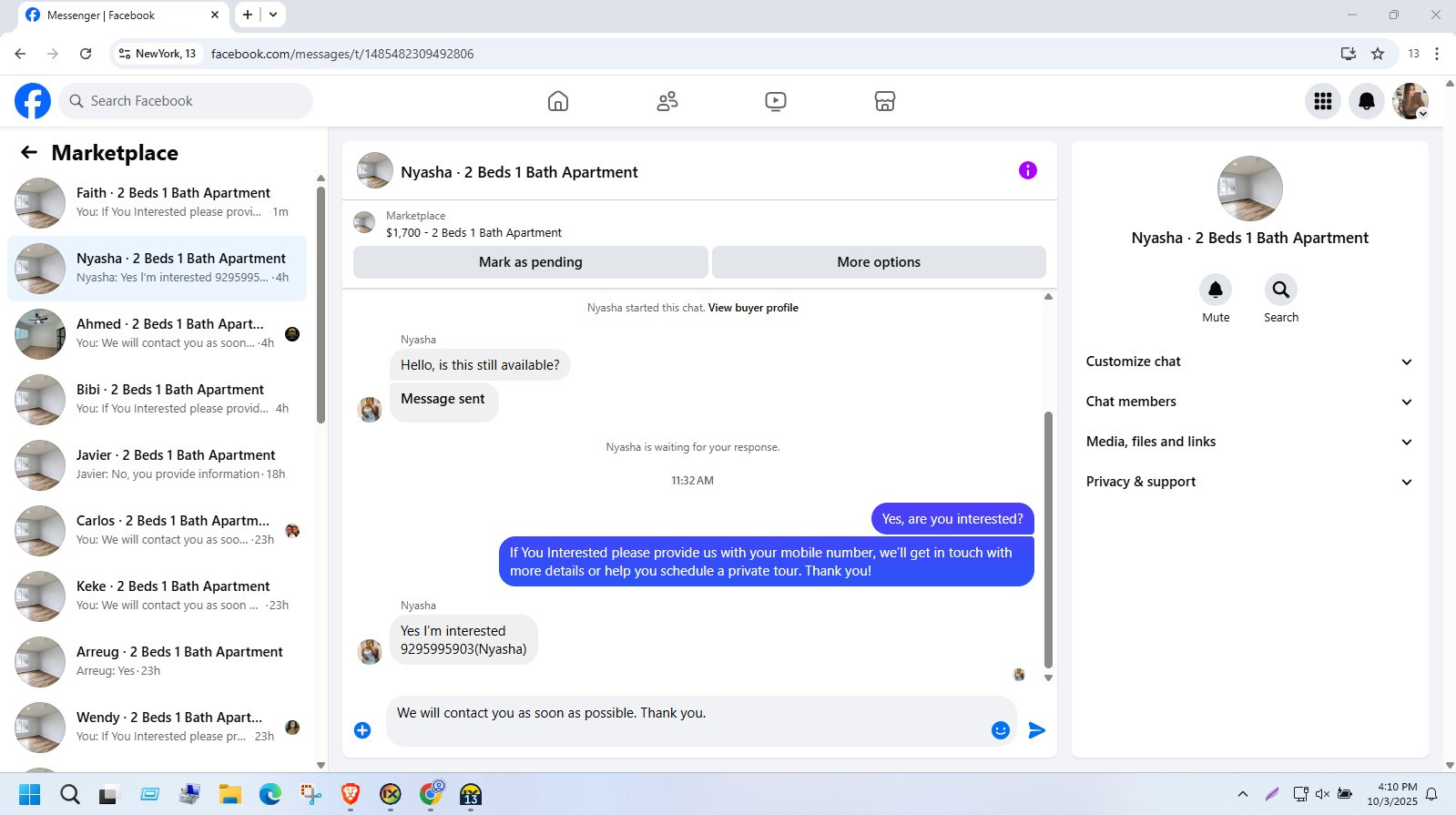This screenshot has height=815, width=1456.
Task: Open Carlos apartment conversation
Action: [157, 531]
